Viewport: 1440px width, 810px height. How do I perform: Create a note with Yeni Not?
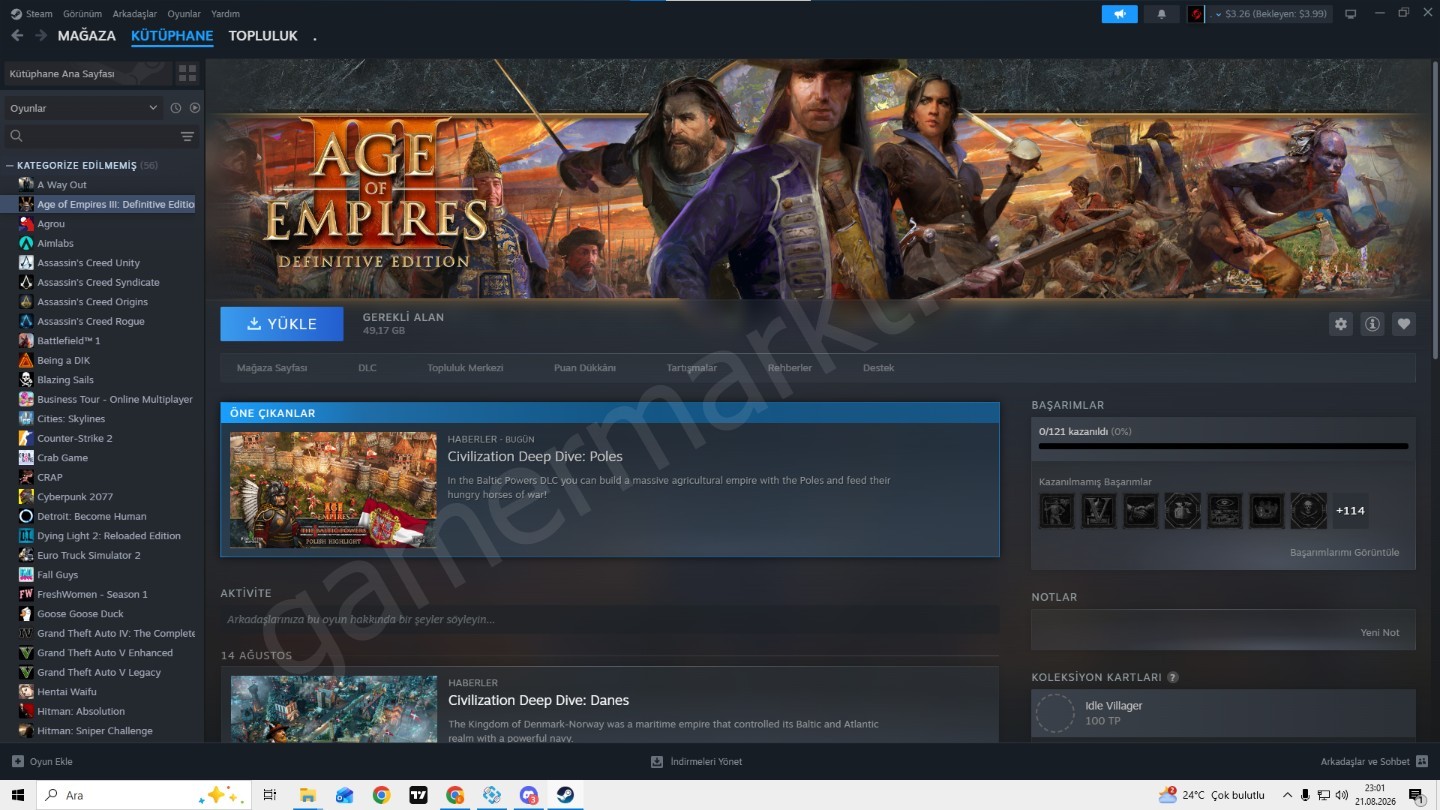point(1380,632)
